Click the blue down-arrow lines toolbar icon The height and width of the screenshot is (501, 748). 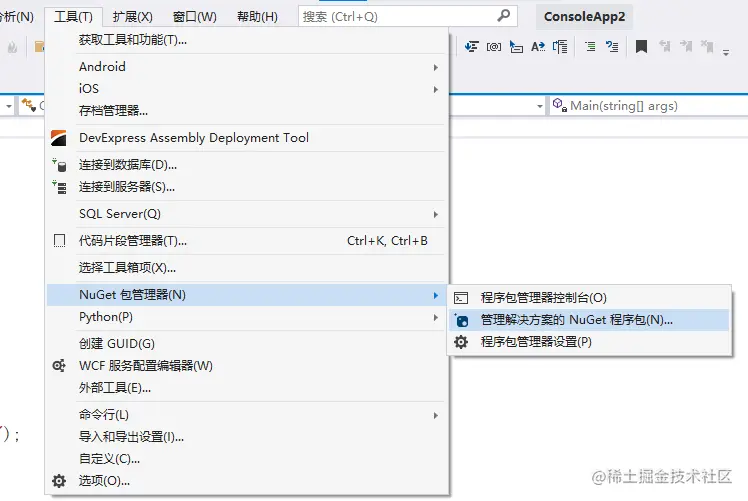pyautogui.click(x=472, y=46)
